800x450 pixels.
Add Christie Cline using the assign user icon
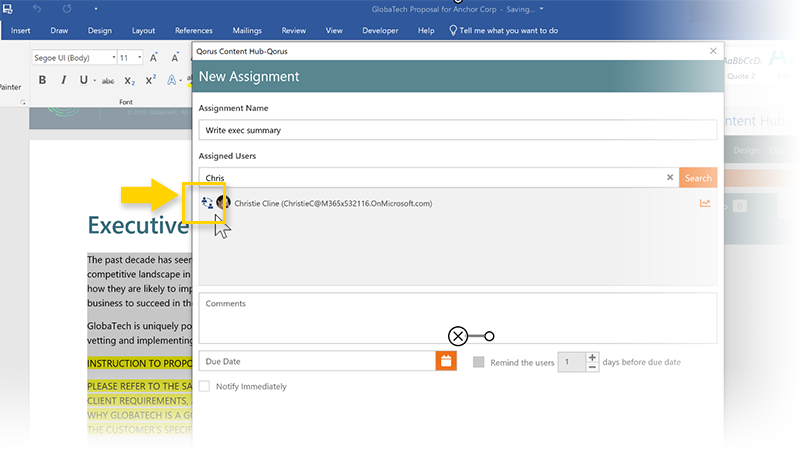tap(207, 203)
